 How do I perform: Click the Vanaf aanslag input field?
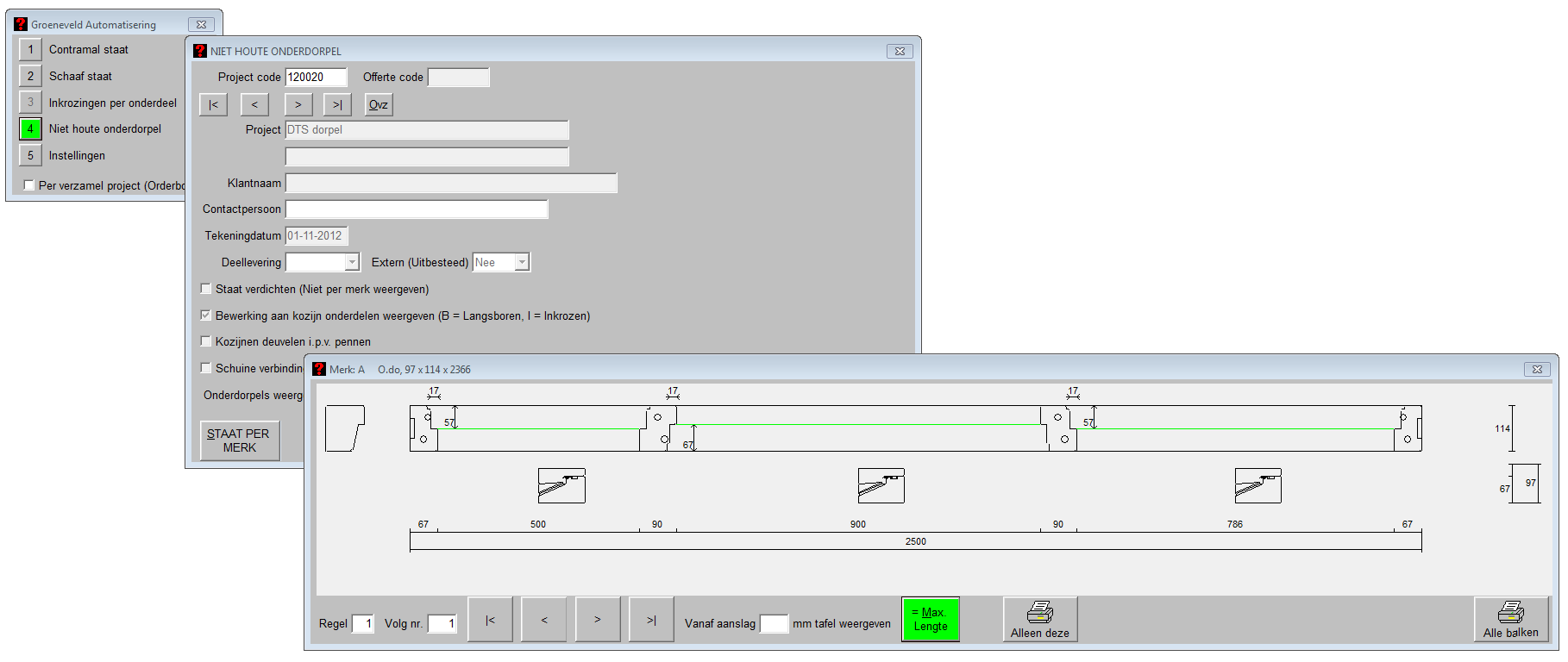click(x=774, y=623)
